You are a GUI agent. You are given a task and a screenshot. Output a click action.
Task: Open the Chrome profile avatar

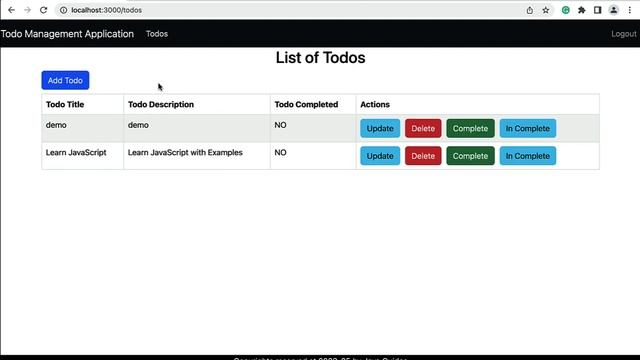click(x=613, y=10)
